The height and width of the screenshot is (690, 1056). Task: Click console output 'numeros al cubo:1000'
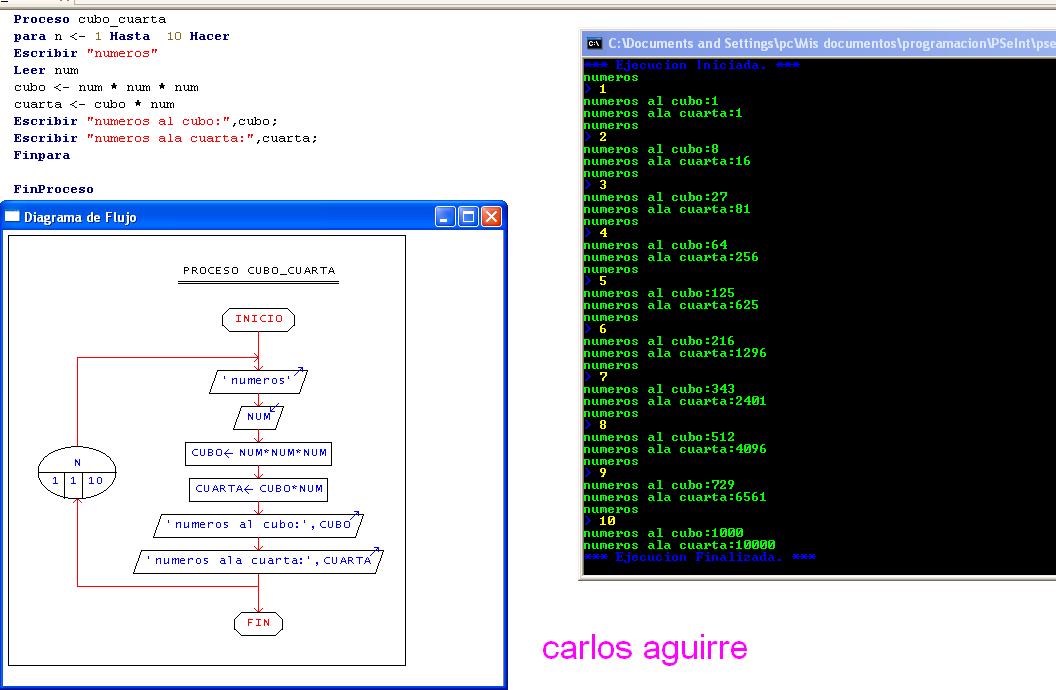coord(663,533)
